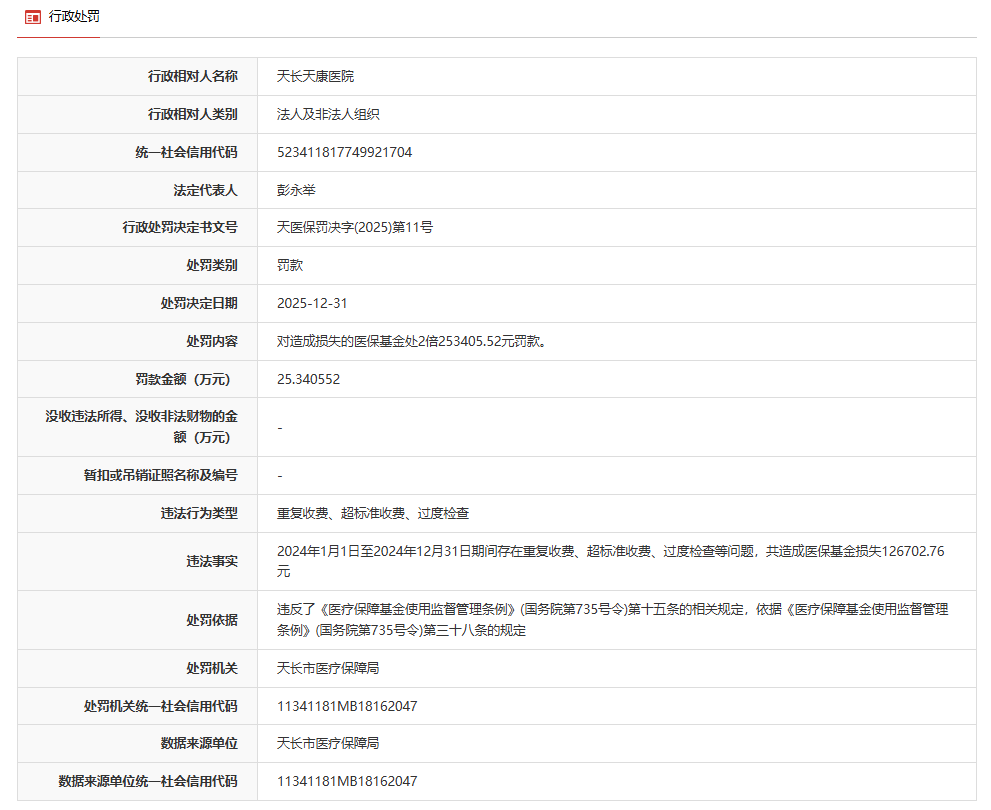Click the 行政相对人类别 value 法人及非法人组织
The width and height of the screenshot is (991, 810).
[x=328, y=114]
